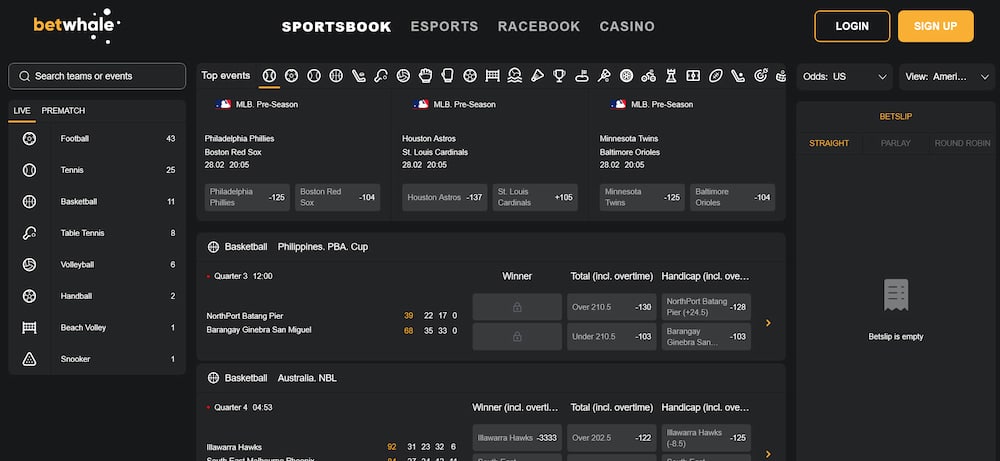Viewport: 1000px width, 461px height.
Task: Click the Handball icon in the LIVE sidebar
Action: pos(29,296)
